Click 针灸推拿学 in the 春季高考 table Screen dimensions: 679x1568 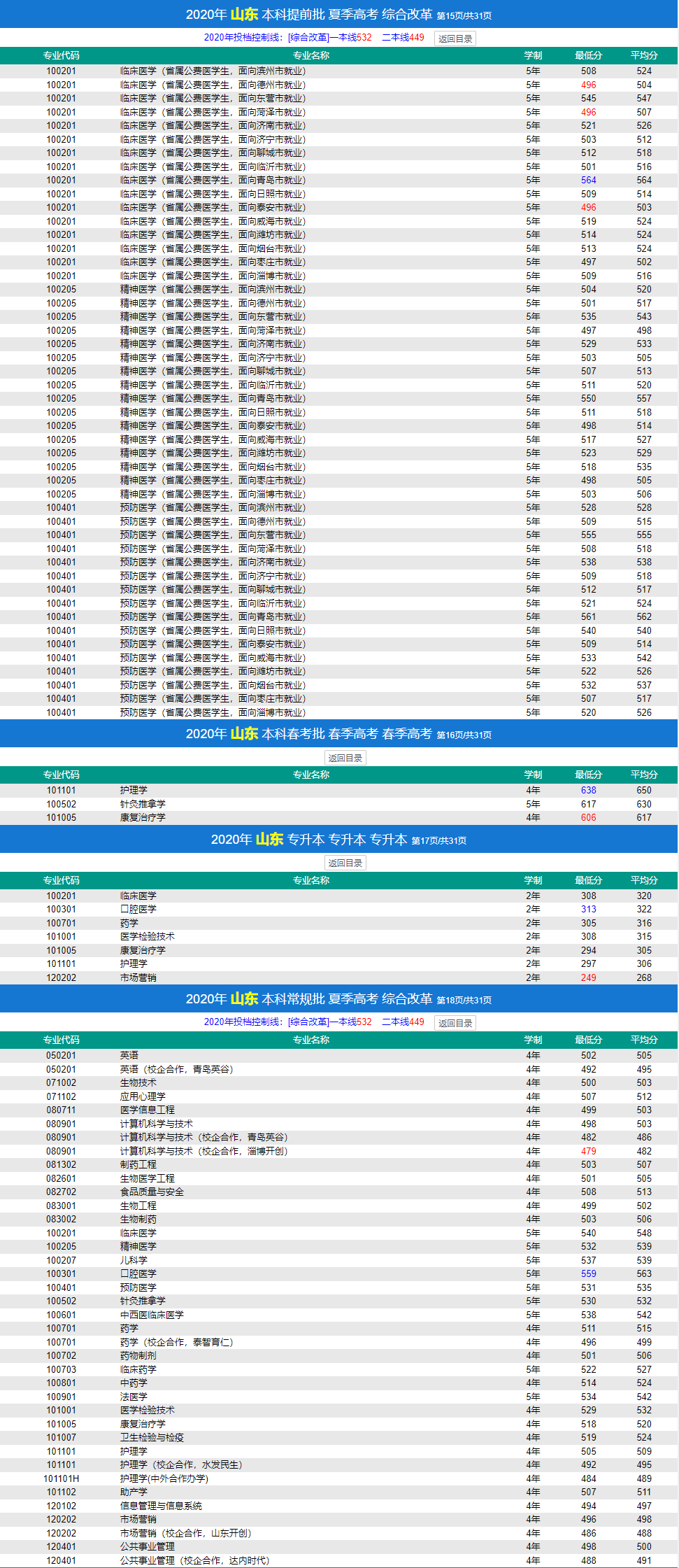pyautogui.click(x=143, y=804)
